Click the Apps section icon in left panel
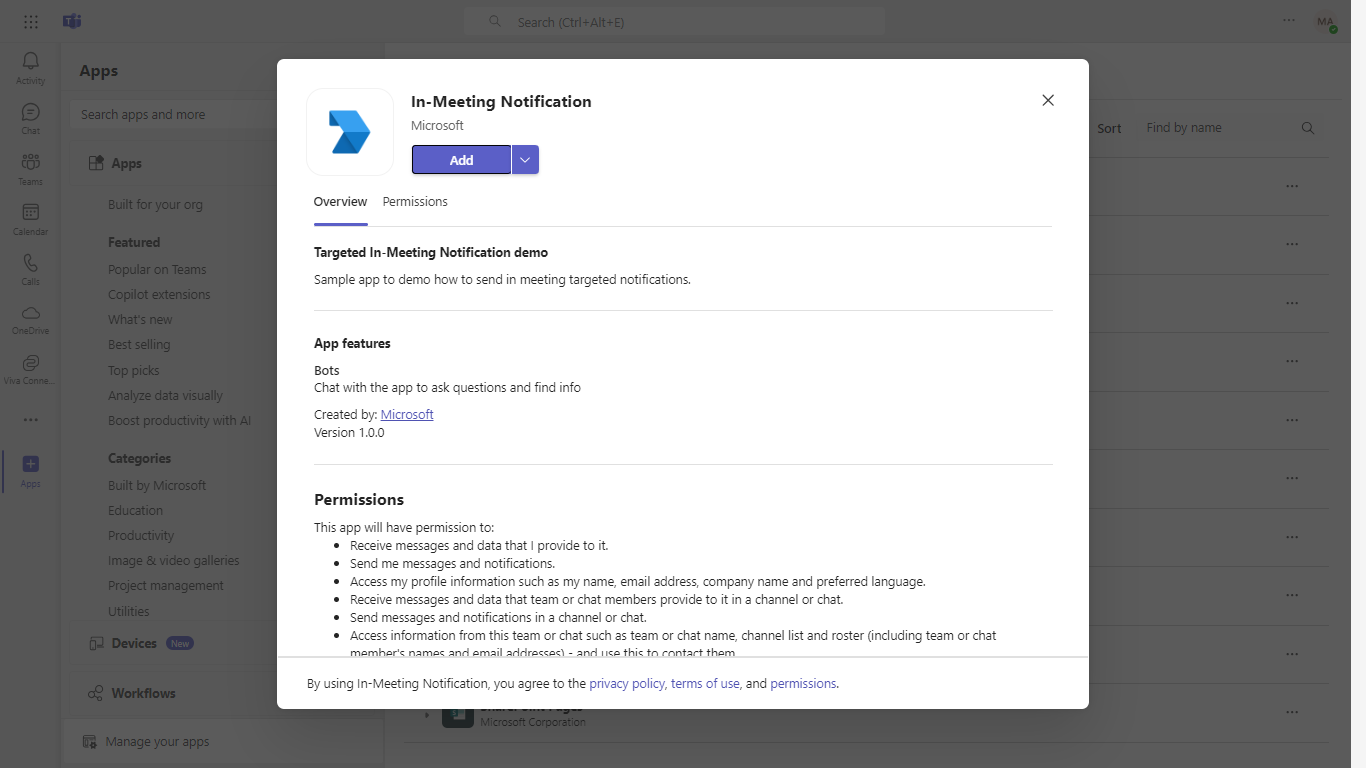 (96, 163)
